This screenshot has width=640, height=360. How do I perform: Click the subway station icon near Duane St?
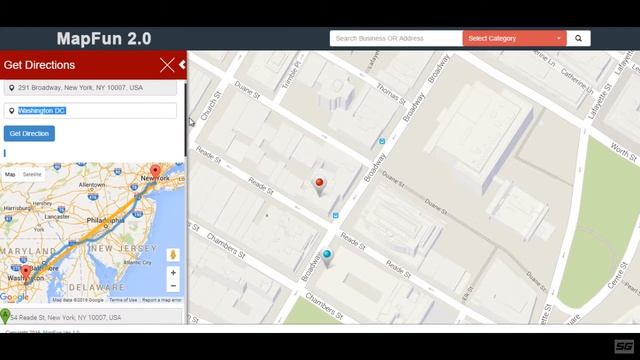[382, 141]
